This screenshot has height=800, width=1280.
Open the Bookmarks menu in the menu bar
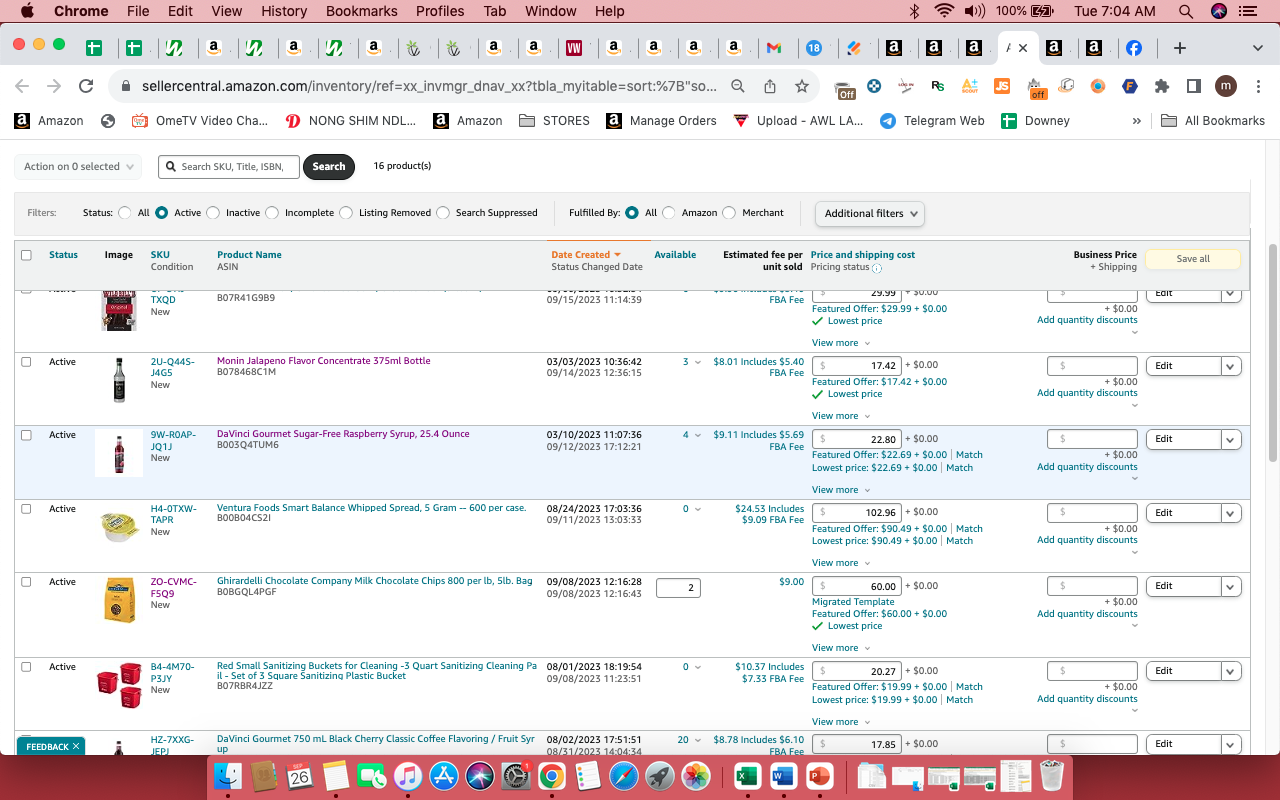tap(362, 11)
